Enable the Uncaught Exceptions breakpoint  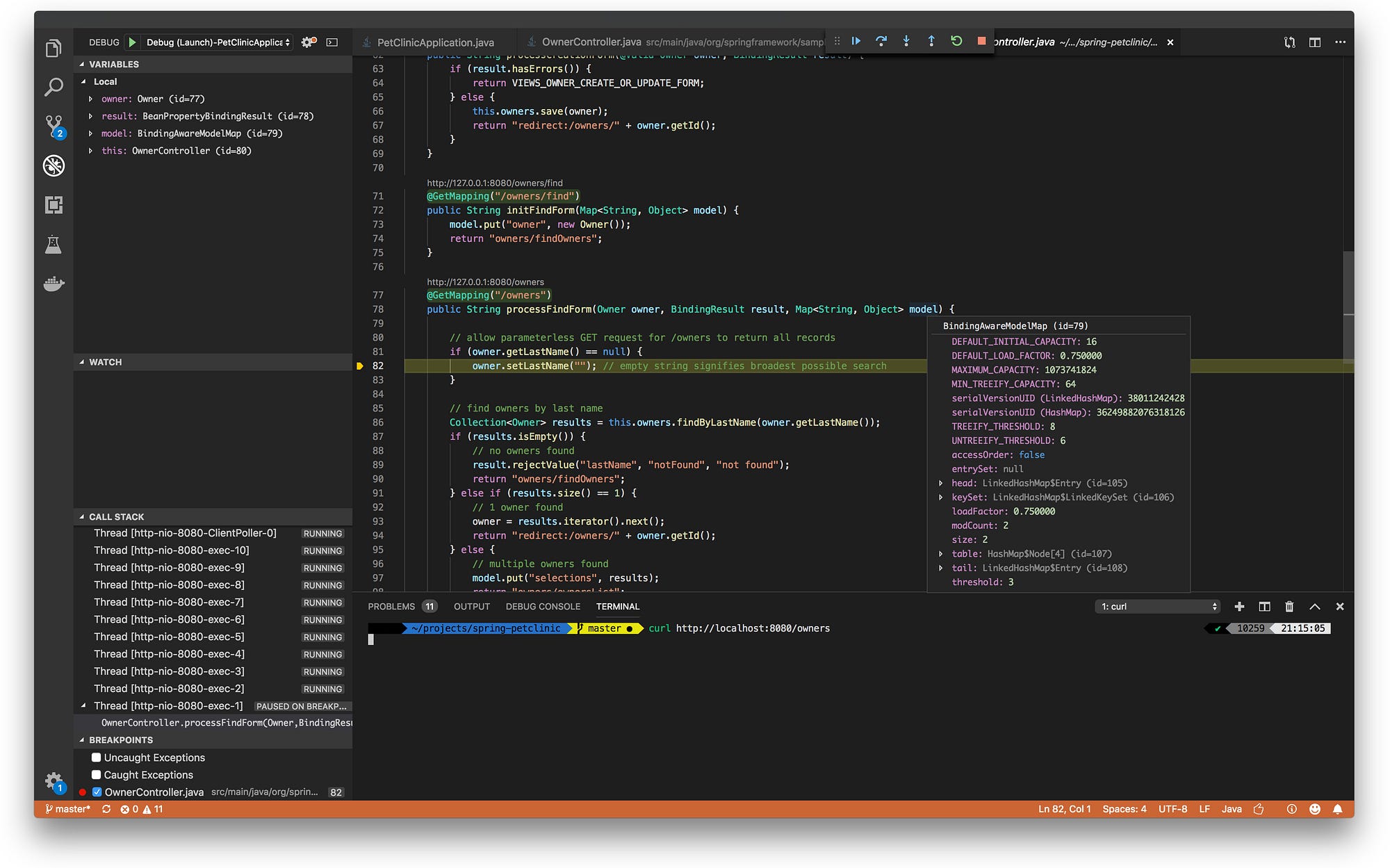click(95, 758)
